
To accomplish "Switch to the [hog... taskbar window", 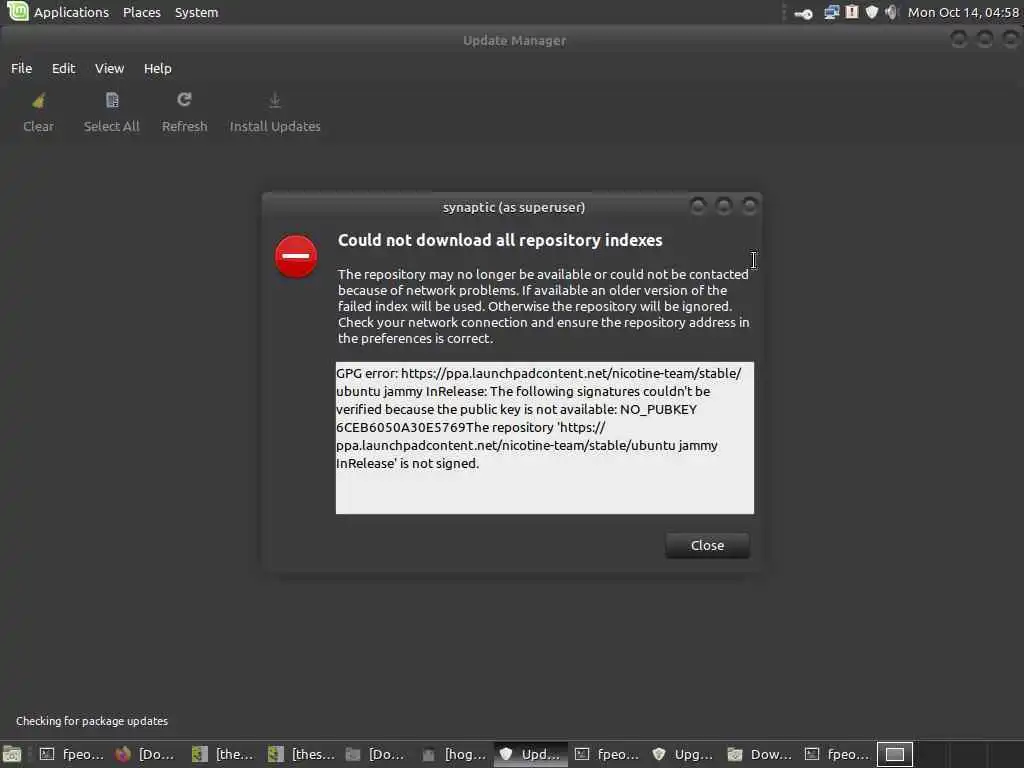I will click(x=454, y=754).
